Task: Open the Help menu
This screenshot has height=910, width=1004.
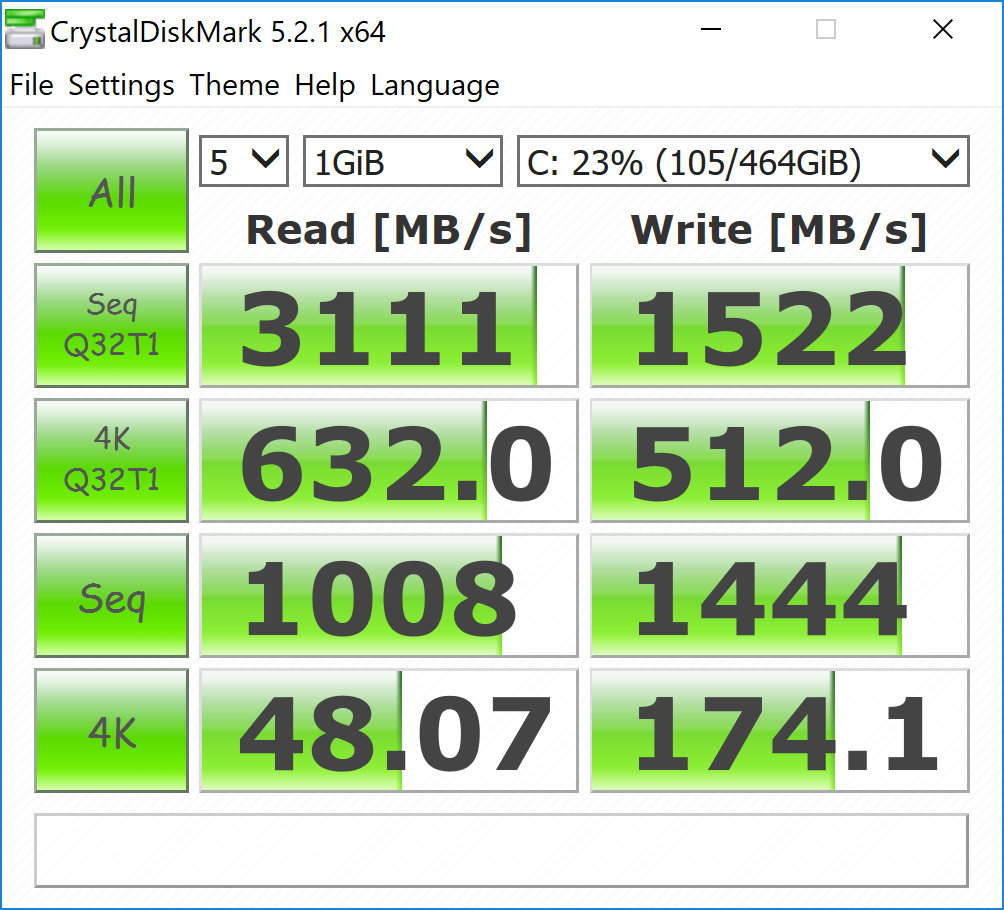Action: click(325, 85)
